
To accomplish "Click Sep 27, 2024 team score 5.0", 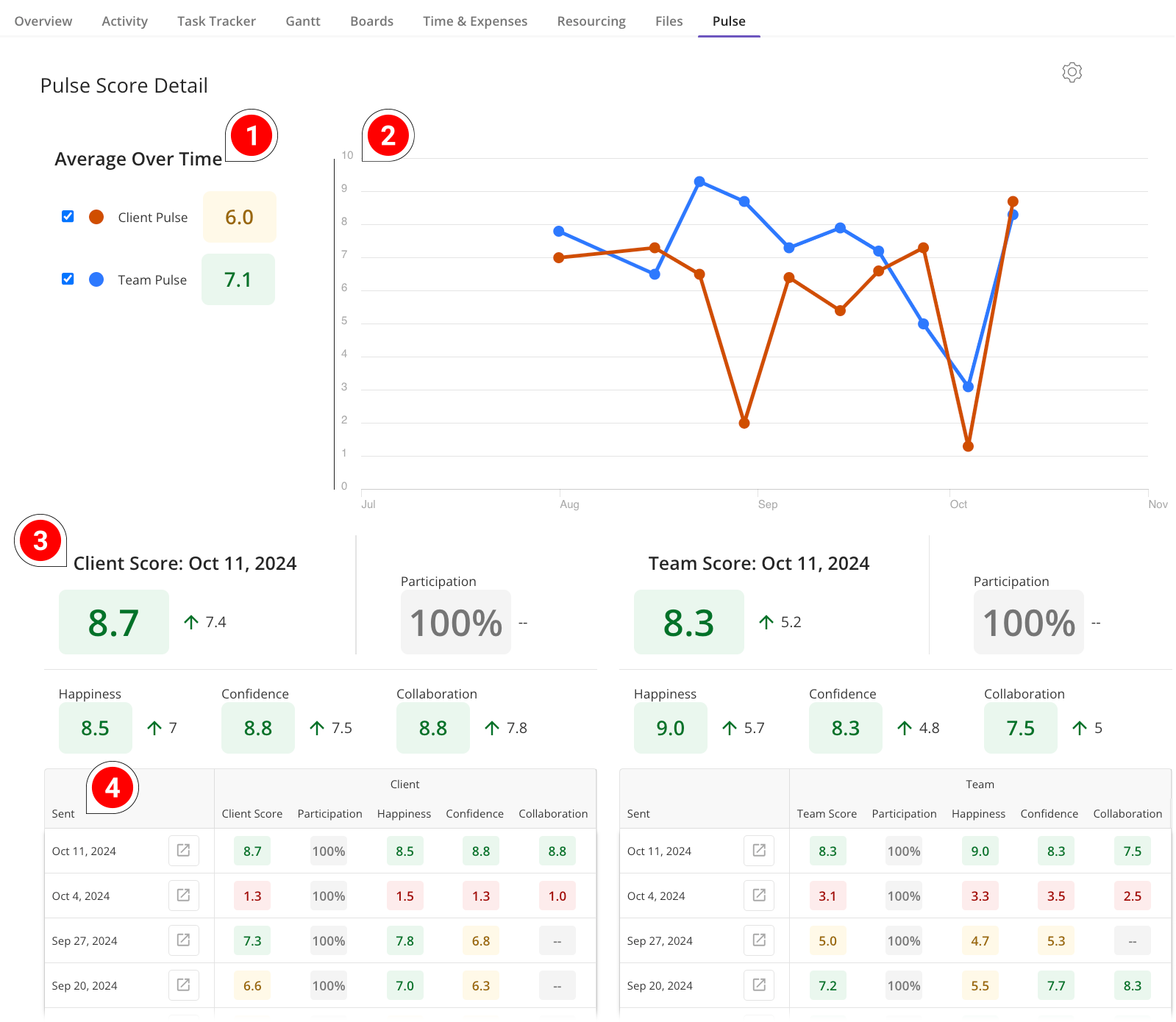I will pyautogui.click(x=827, y=940).
